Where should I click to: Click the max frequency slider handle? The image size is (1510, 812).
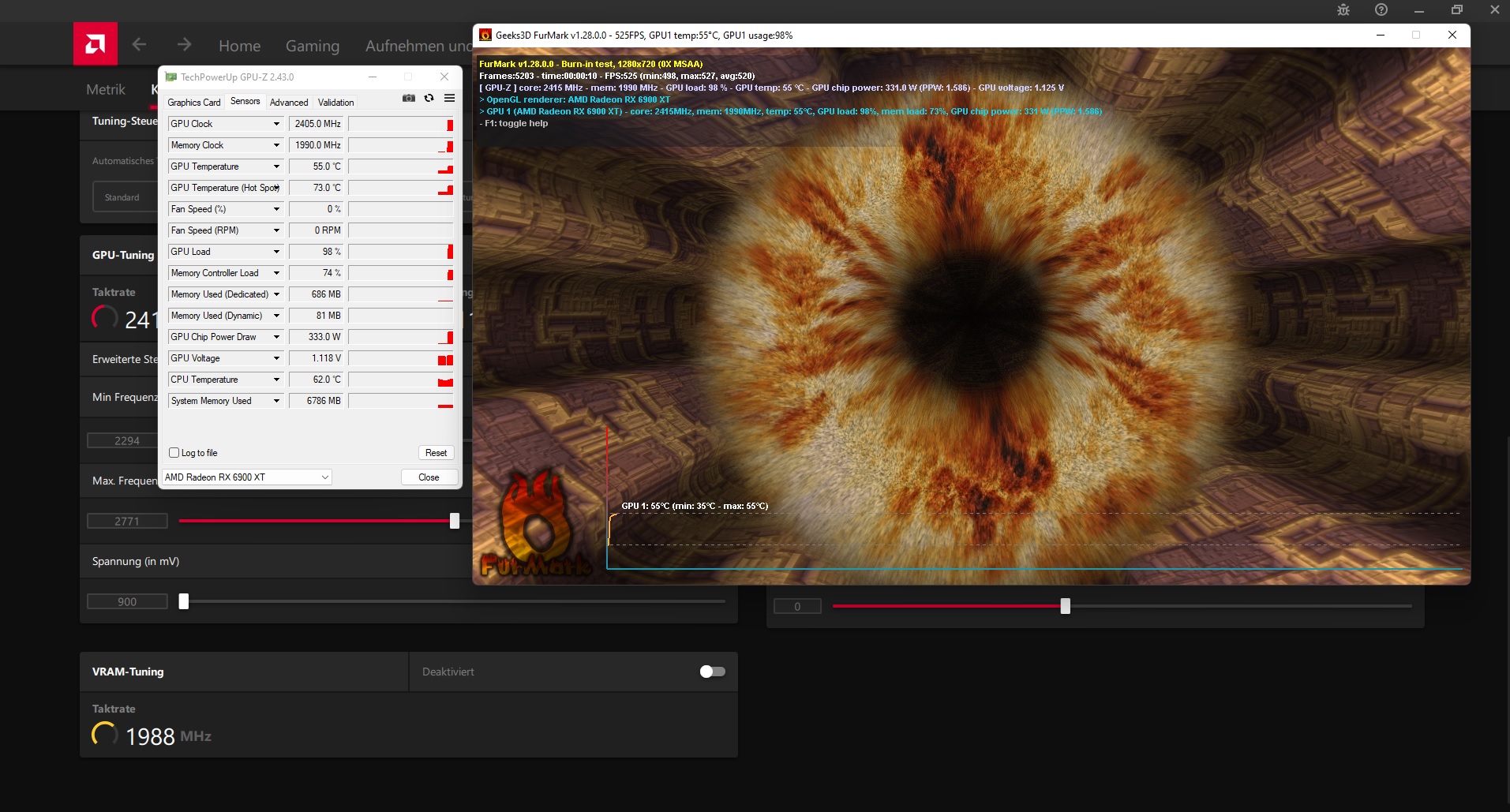(455, 521)
